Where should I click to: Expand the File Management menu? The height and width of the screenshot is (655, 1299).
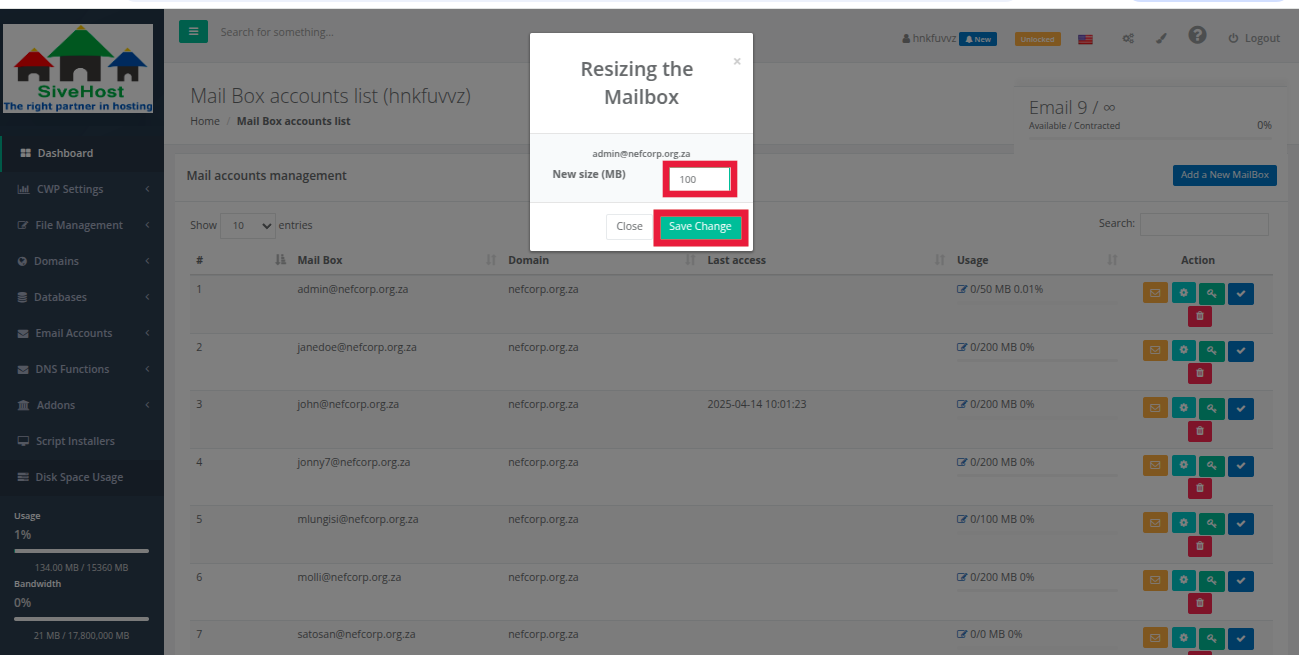pos(82,225)
